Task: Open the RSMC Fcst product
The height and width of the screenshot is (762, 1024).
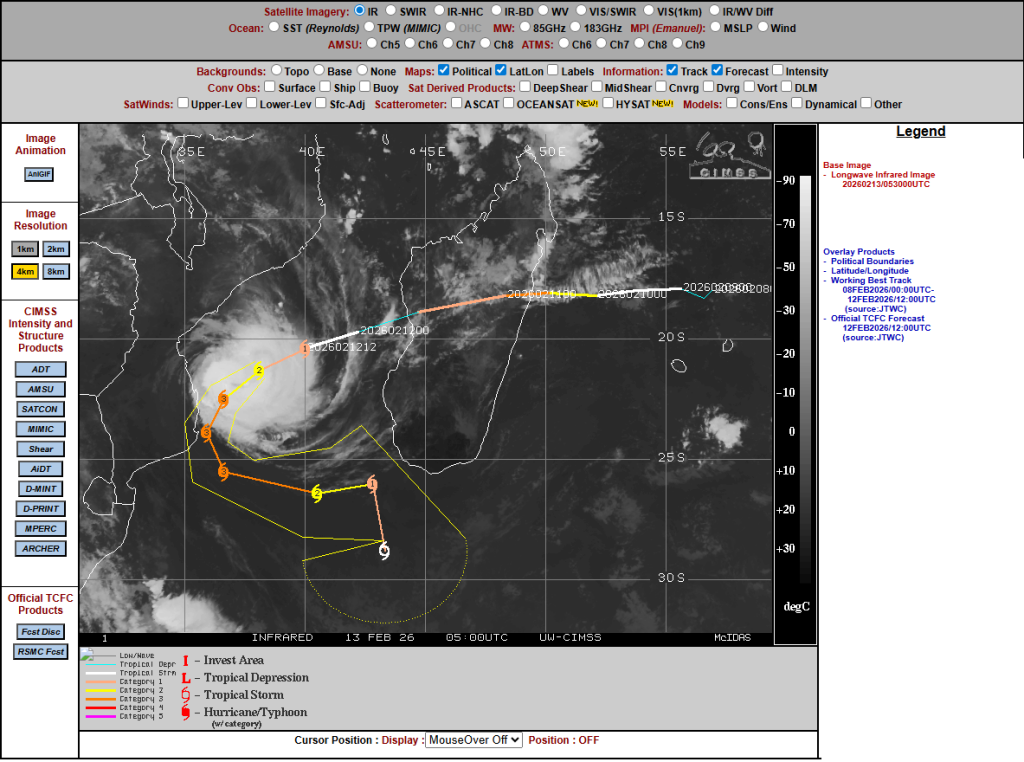Action: coord(40,651)
